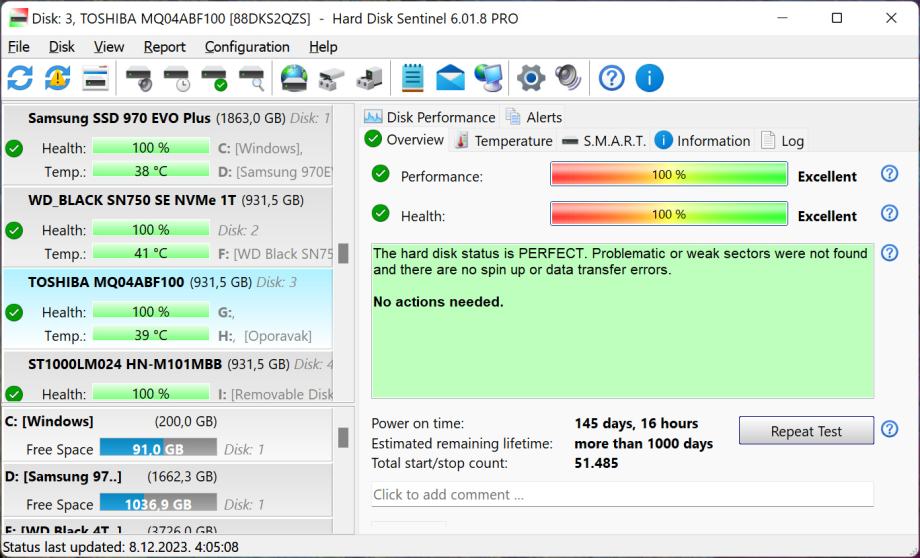Open the report notepad icon
This screenshot has width=920, height=558.
click(x=412, y=78)
